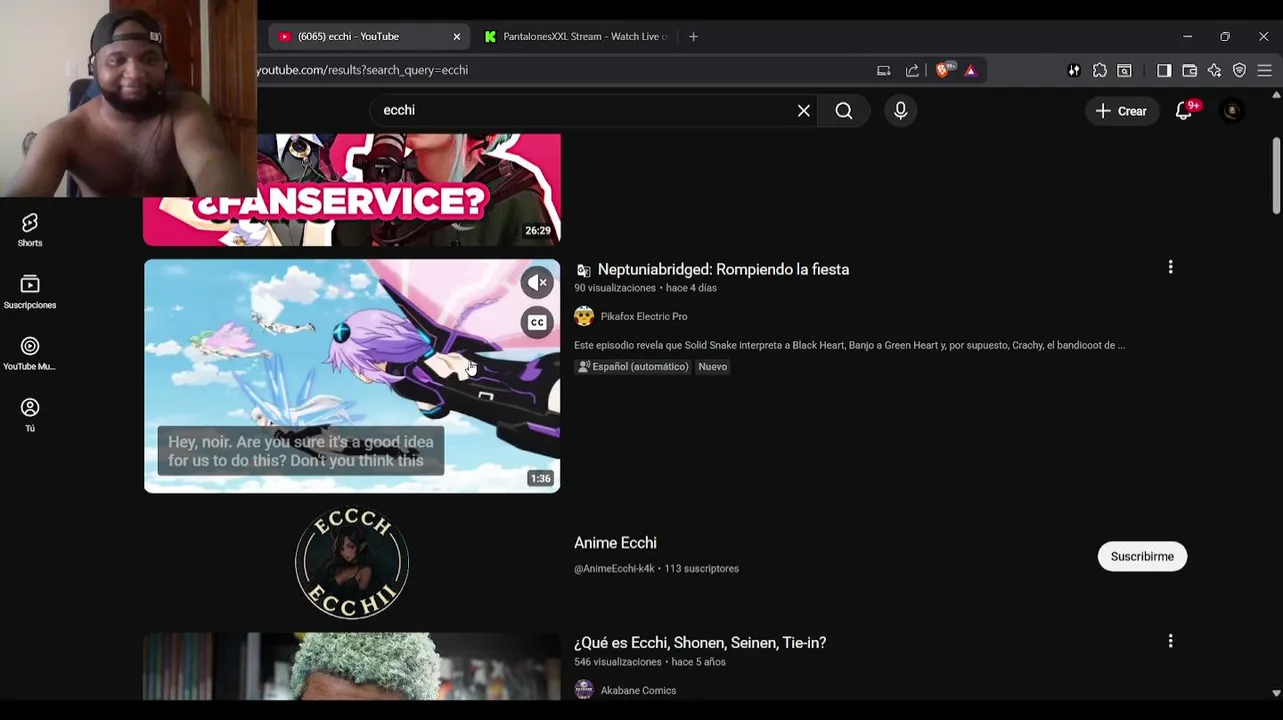Click the scrollbar up arrow
Screen dimensions: 1283x720
pos(1276,95)
